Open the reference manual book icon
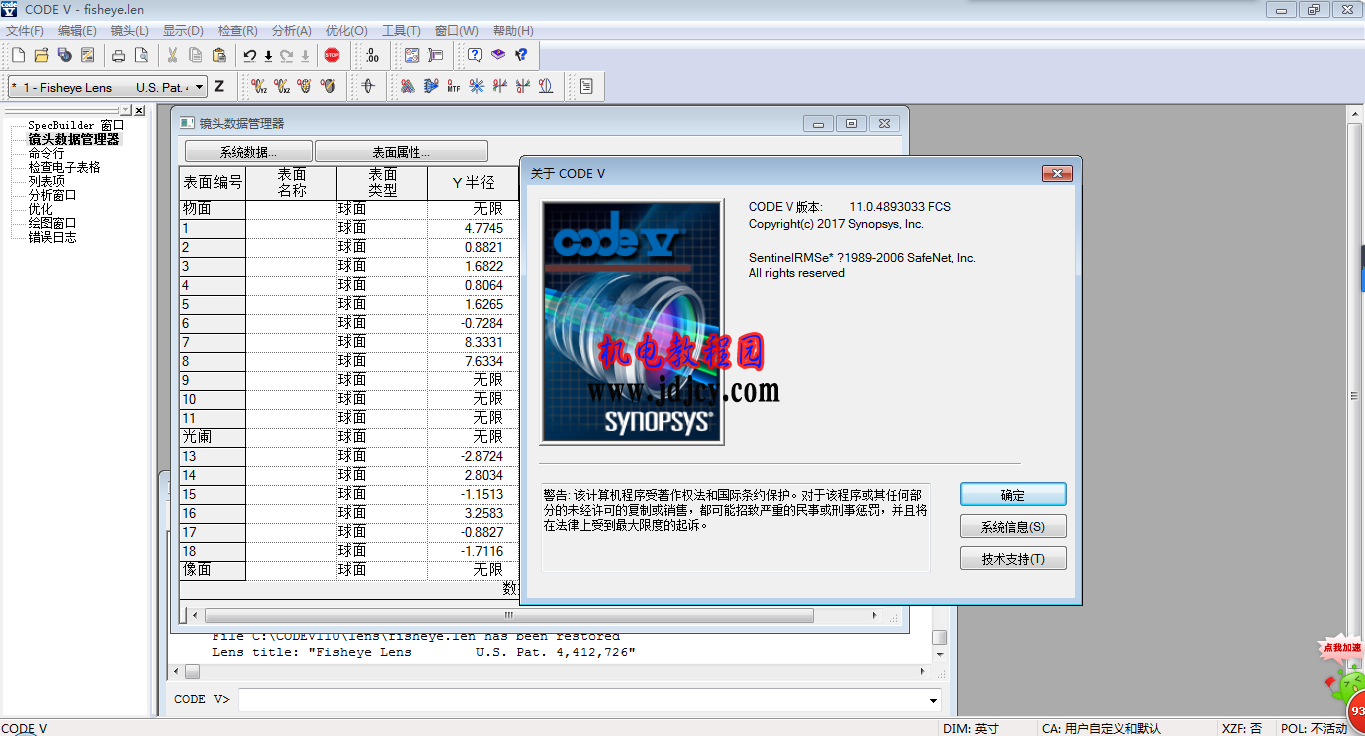 (498, 55)
